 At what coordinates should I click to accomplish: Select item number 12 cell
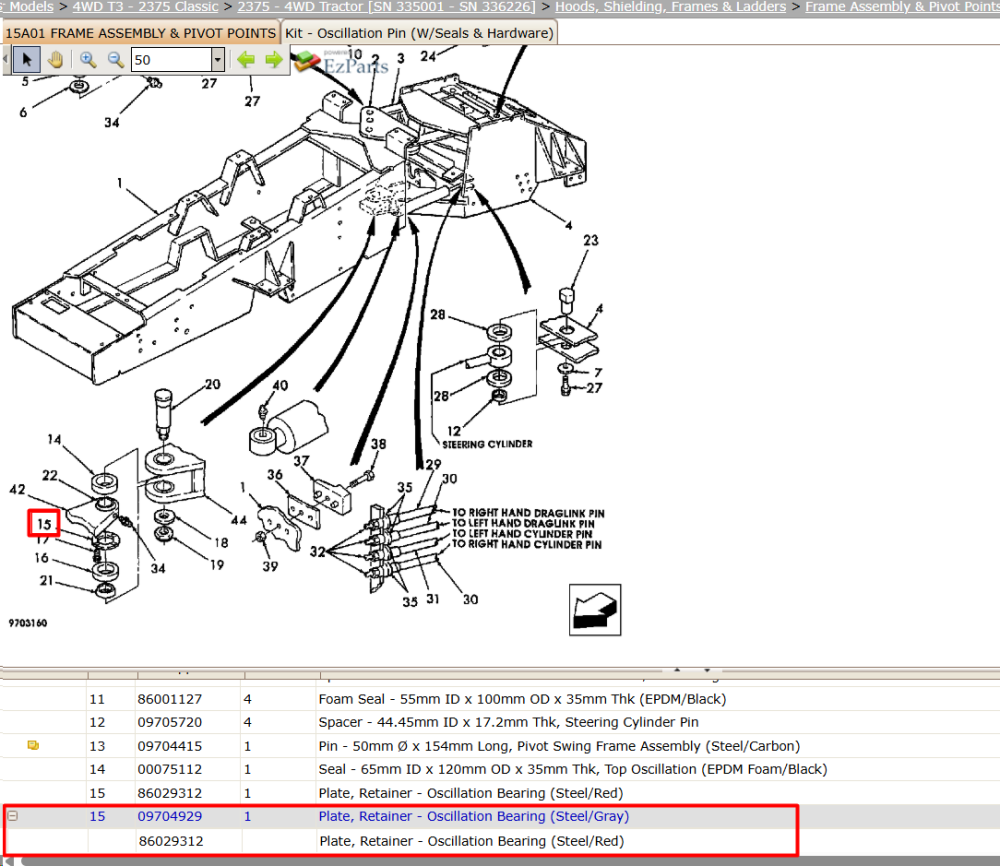(97, 722)
